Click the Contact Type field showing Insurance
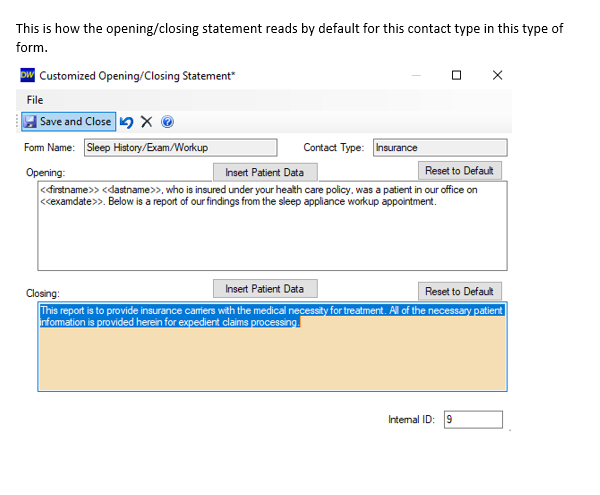 (440, 147)
